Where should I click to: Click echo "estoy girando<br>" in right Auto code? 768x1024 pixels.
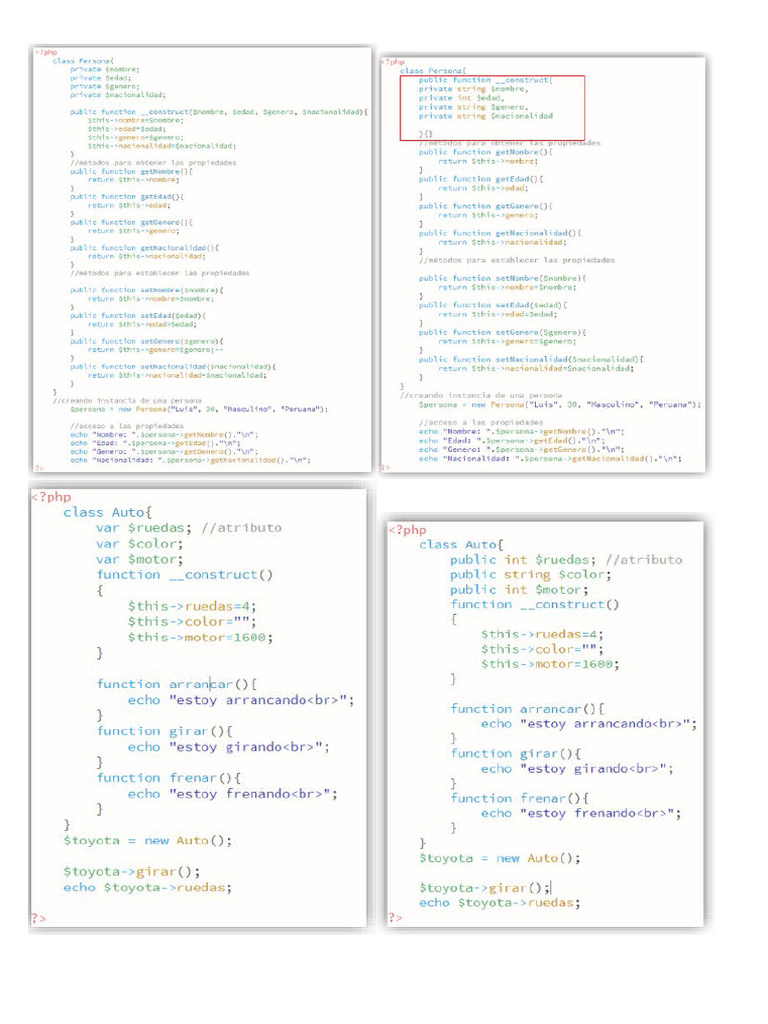[x=577, y=769]
